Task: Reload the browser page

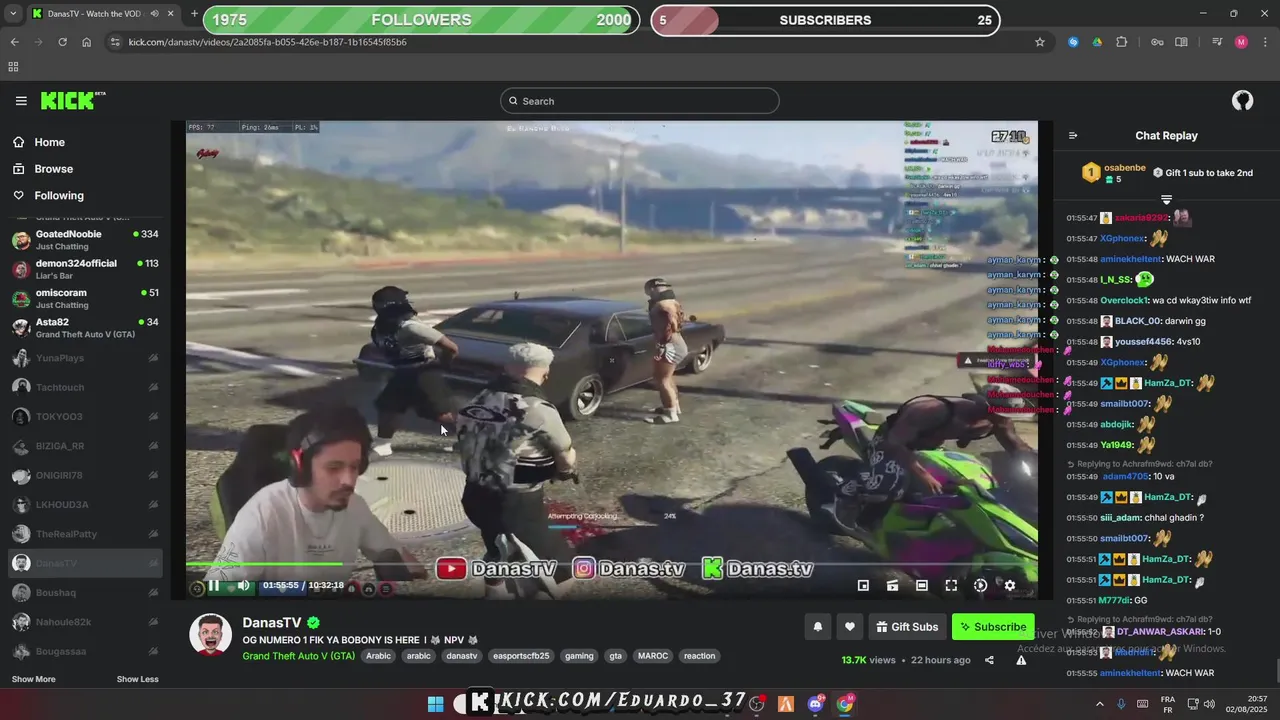Action: (62, 42)
